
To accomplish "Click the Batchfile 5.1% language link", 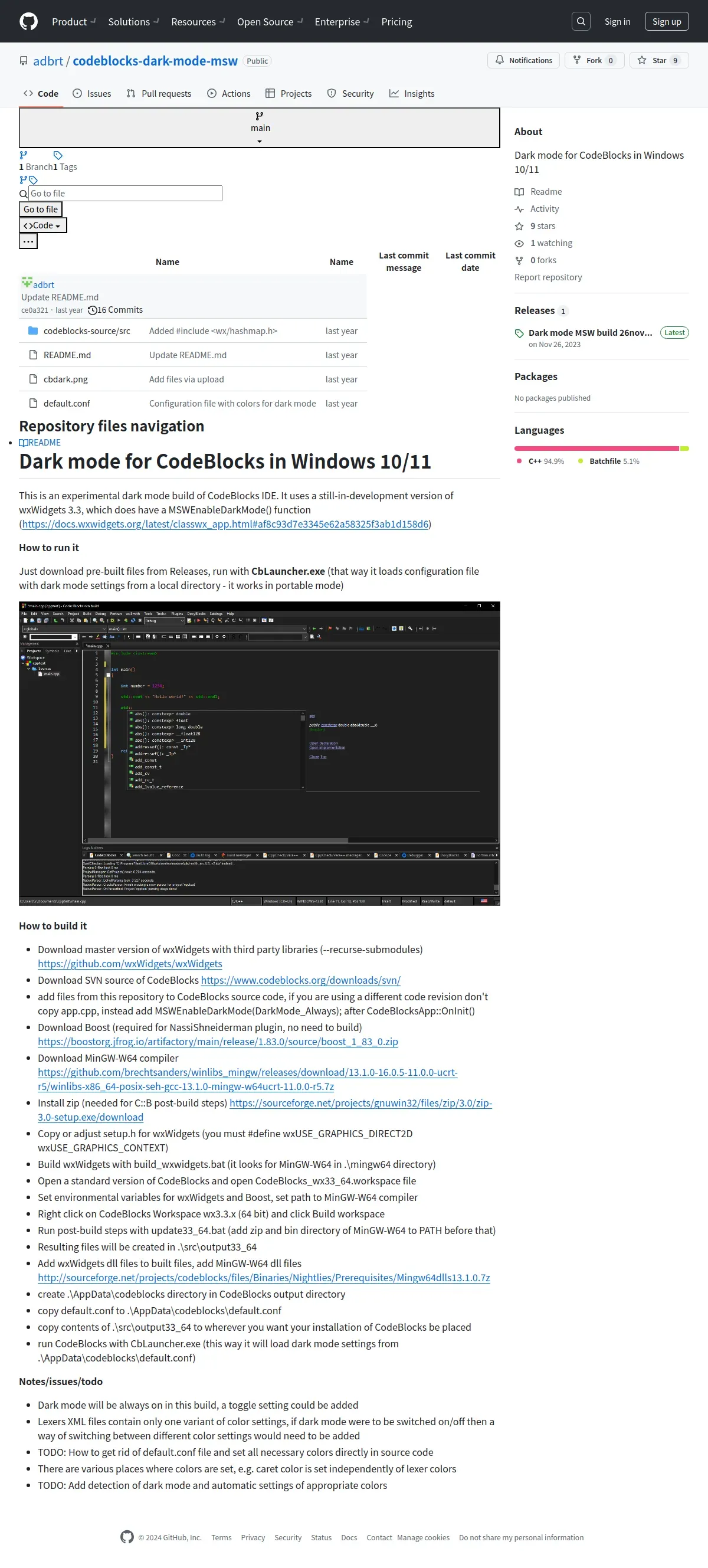I will click(609, 461).
